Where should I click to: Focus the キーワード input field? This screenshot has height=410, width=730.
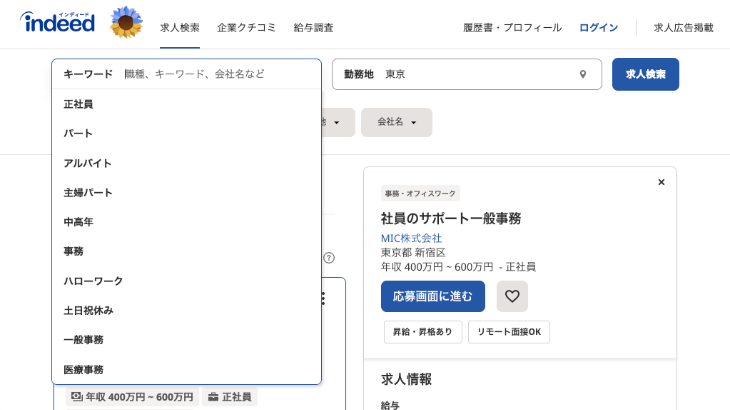[x=186, y=74]
